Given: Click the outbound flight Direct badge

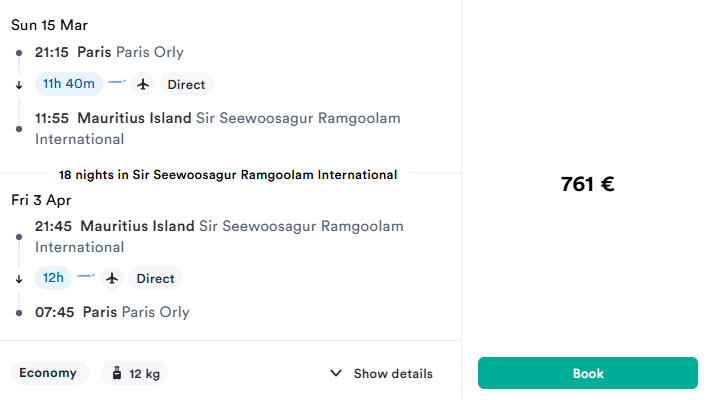Looking at the screenshot, I should [x=187, y=84].
